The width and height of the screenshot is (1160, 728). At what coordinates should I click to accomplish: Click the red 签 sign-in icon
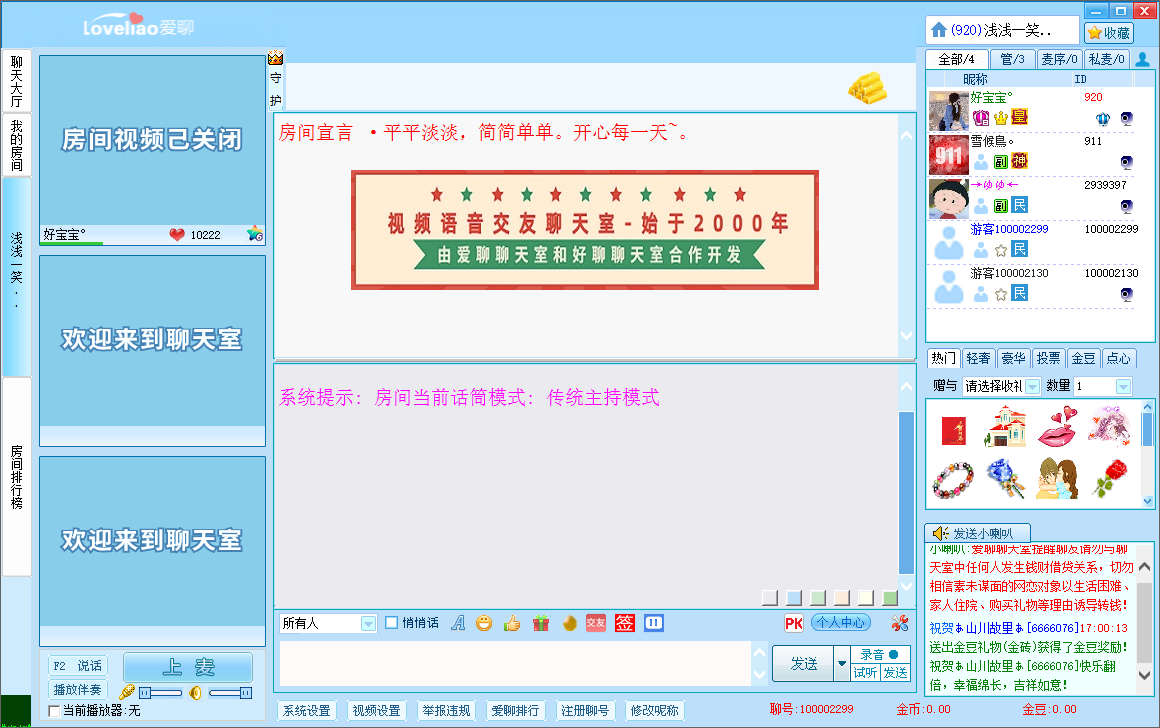625,624
